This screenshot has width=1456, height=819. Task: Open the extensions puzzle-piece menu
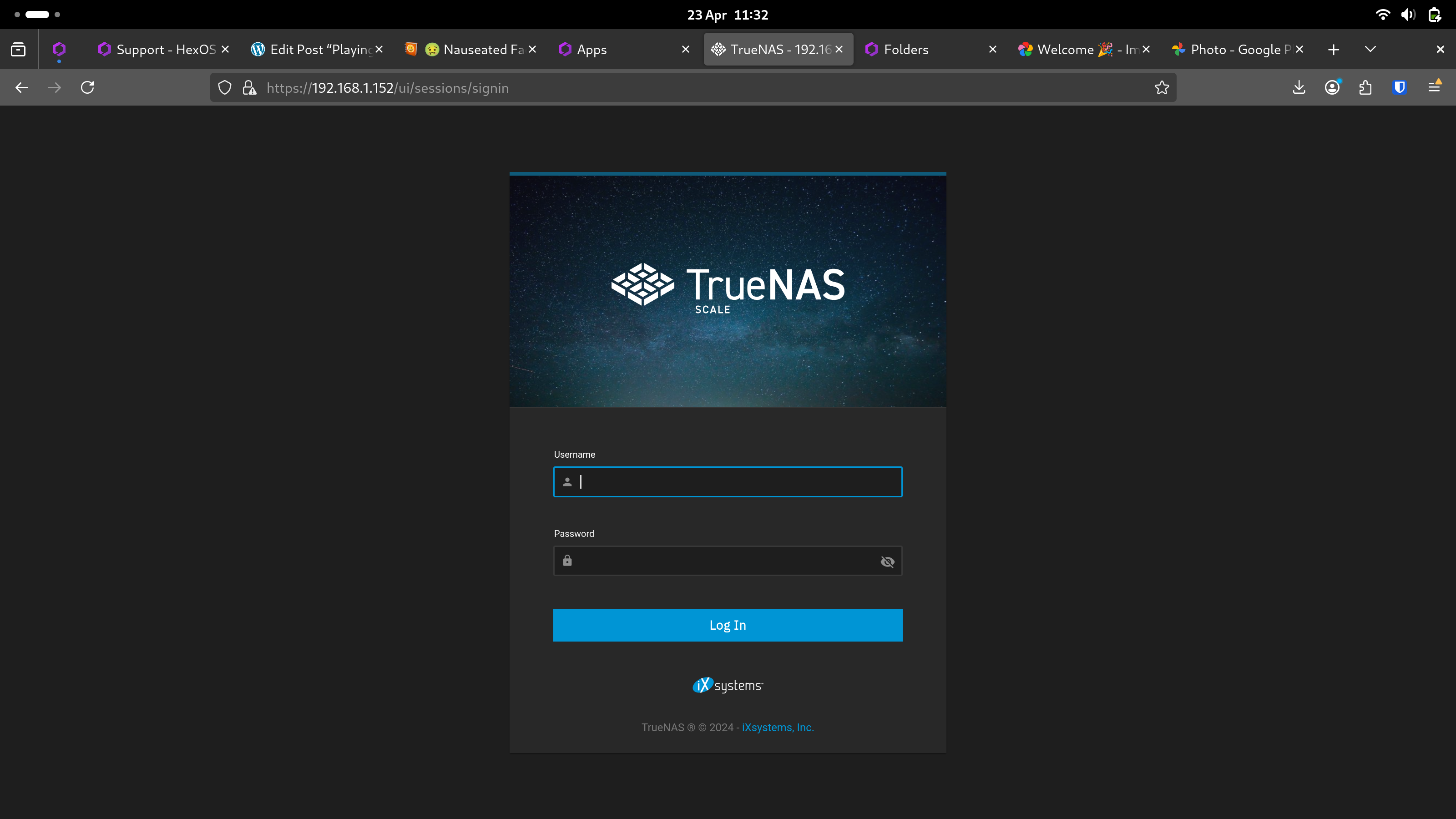click(x=1365, y=88)
